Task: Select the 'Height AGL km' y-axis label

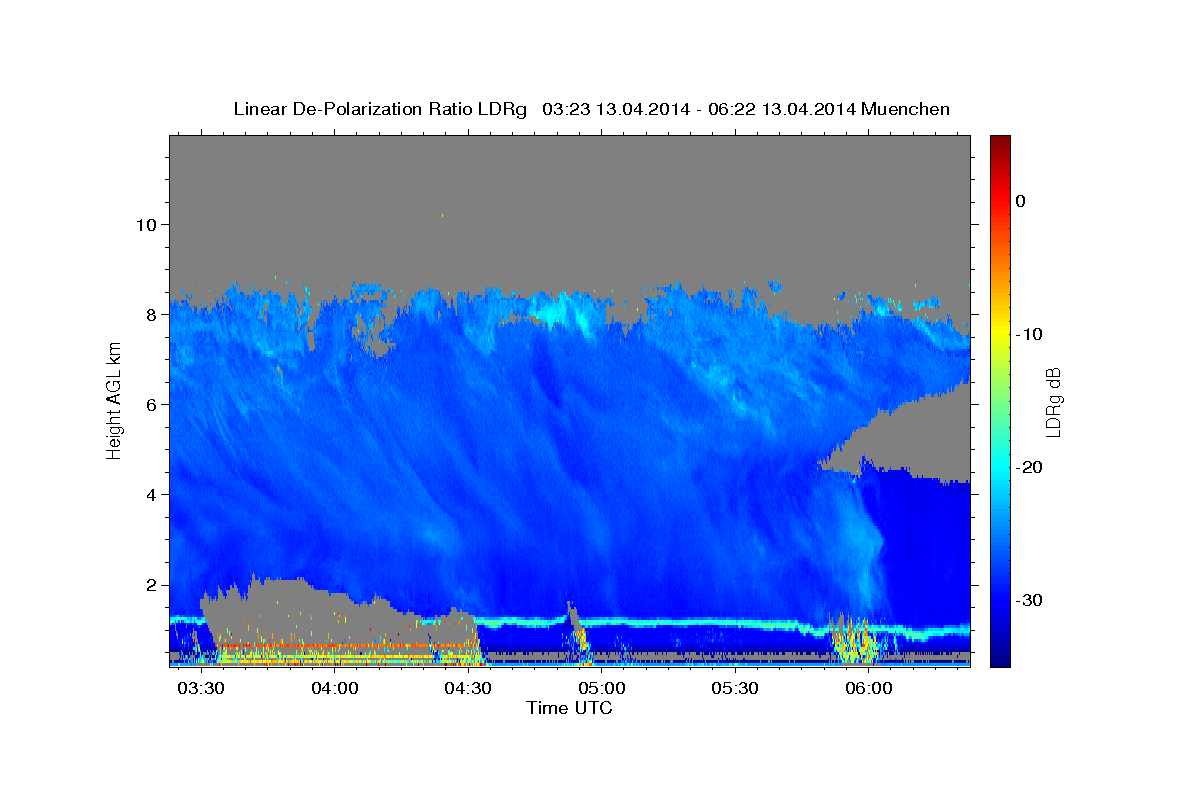Action: [x=114, y=401]
